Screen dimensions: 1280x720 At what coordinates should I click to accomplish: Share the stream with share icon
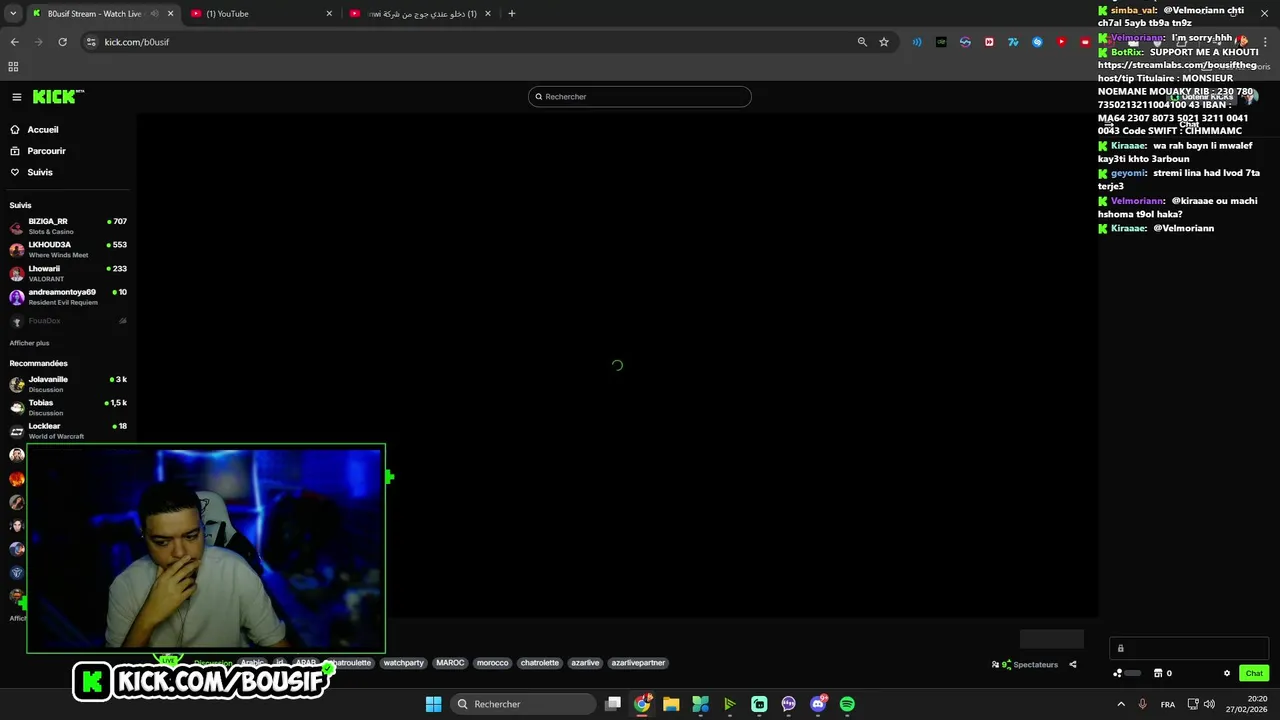[x=1073, y=664]
